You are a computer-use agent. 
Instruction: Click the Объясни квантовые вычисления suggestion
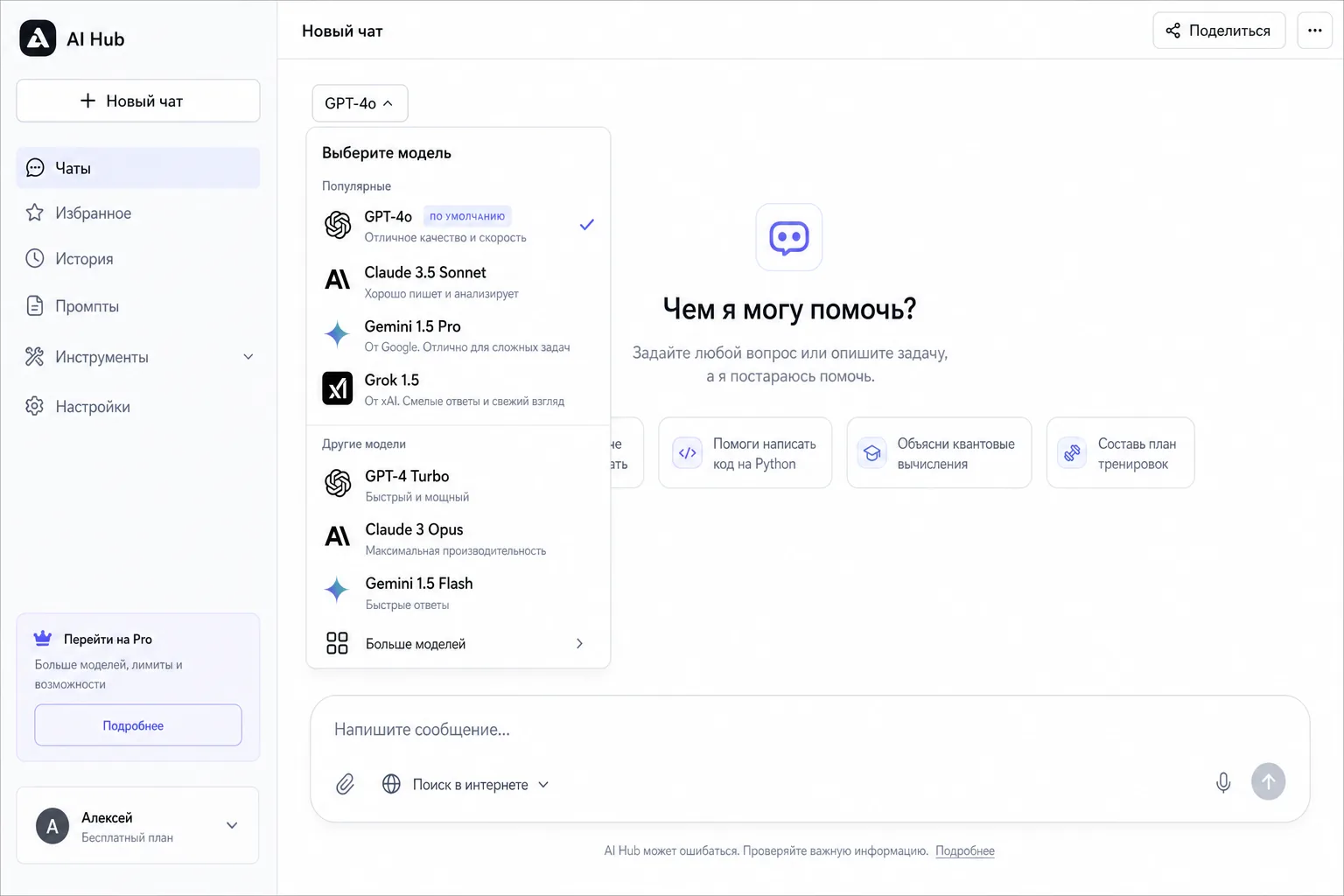click(940, 453)
